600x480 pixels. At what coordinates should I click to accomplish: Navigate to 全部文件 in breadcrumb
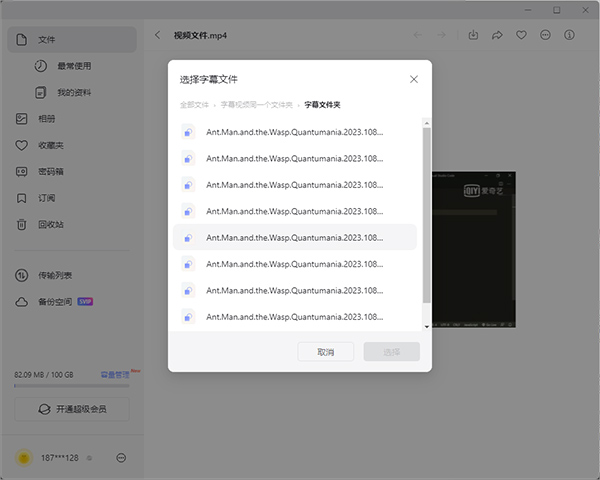coord(194,104)
